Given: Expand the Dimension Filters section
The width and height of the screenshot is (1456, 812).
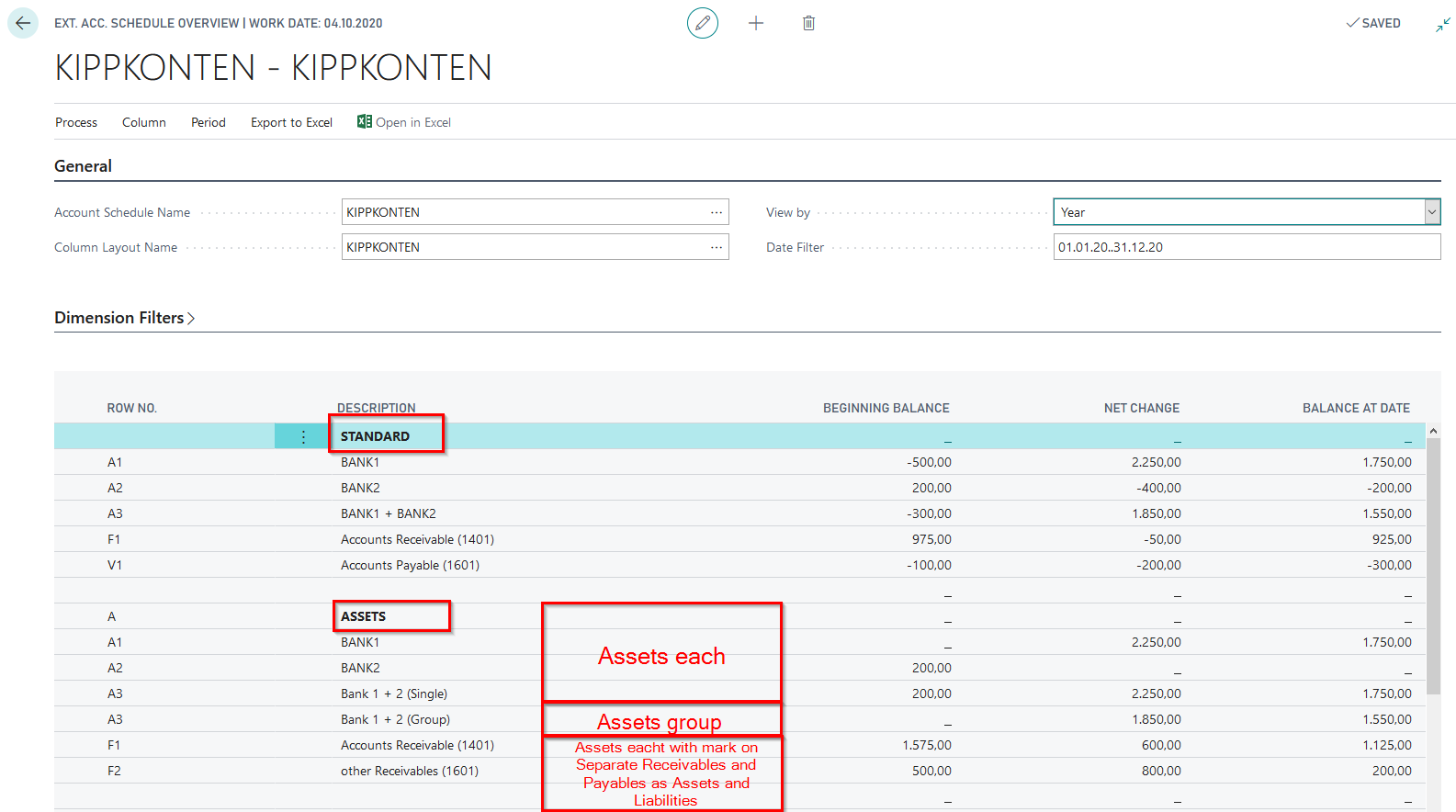Looking at the screenshot, I should coord(124,318).
